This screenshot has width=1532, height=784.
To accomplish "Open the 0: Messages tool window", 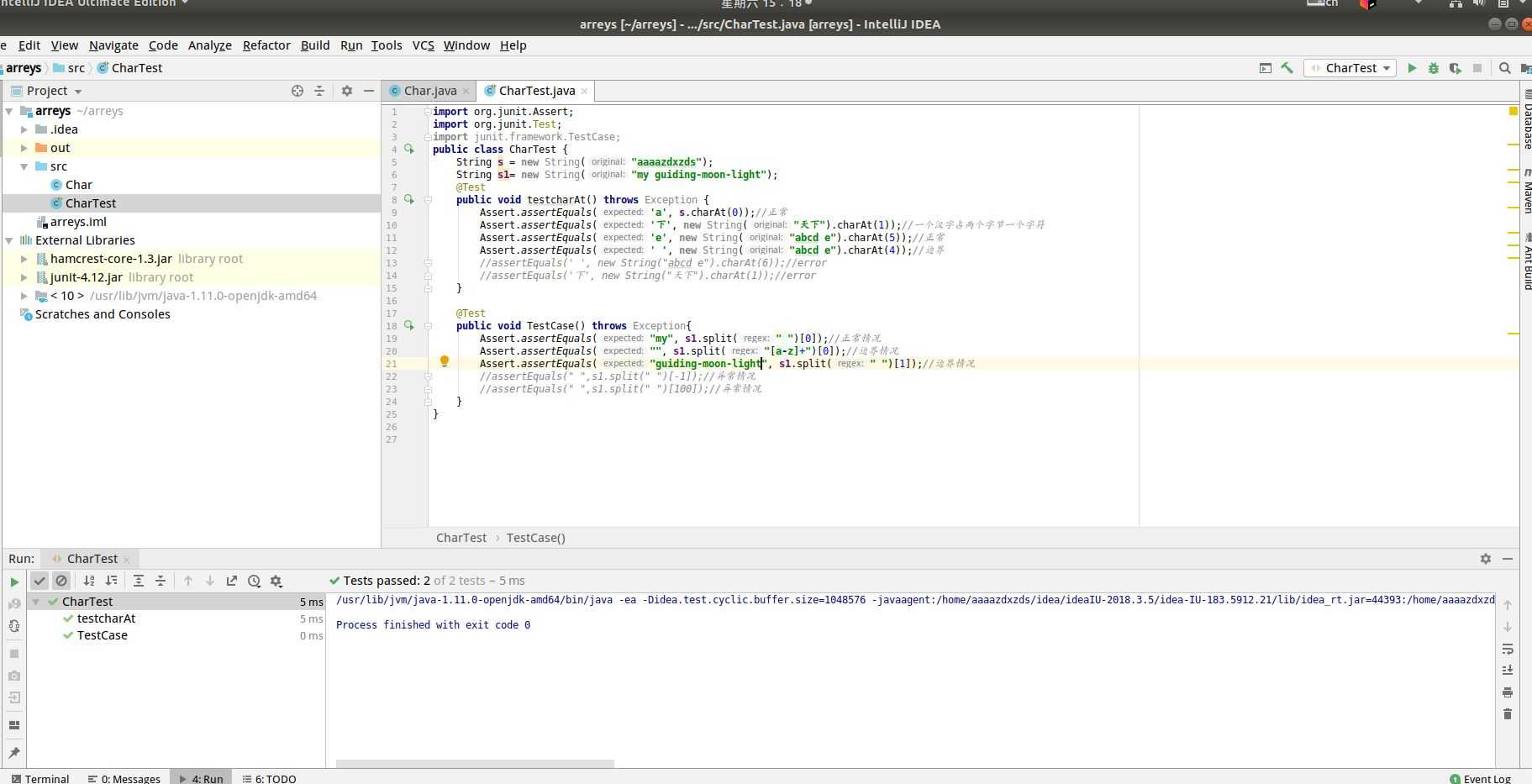I will (x=124, y=778).
